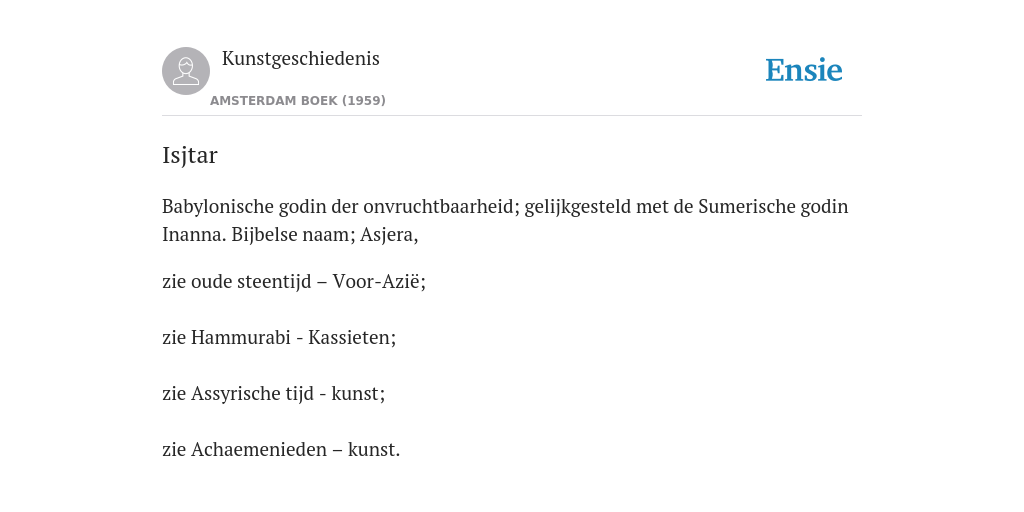This screenshot has height=512, width=1024.
Task: Click 'kunst.' after Achaemenieden
Action: pos(374,450)
